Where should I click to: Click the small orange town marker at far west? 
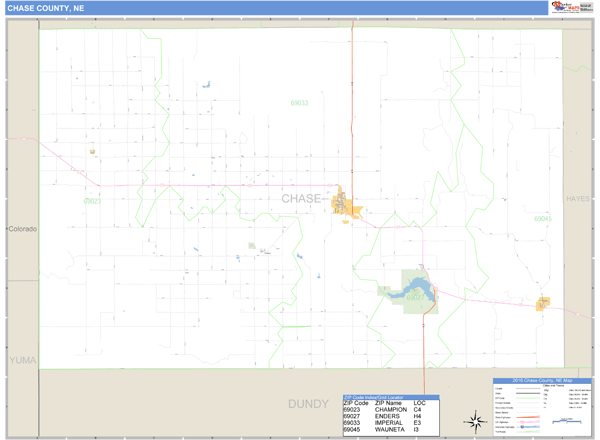click(92, 152)
